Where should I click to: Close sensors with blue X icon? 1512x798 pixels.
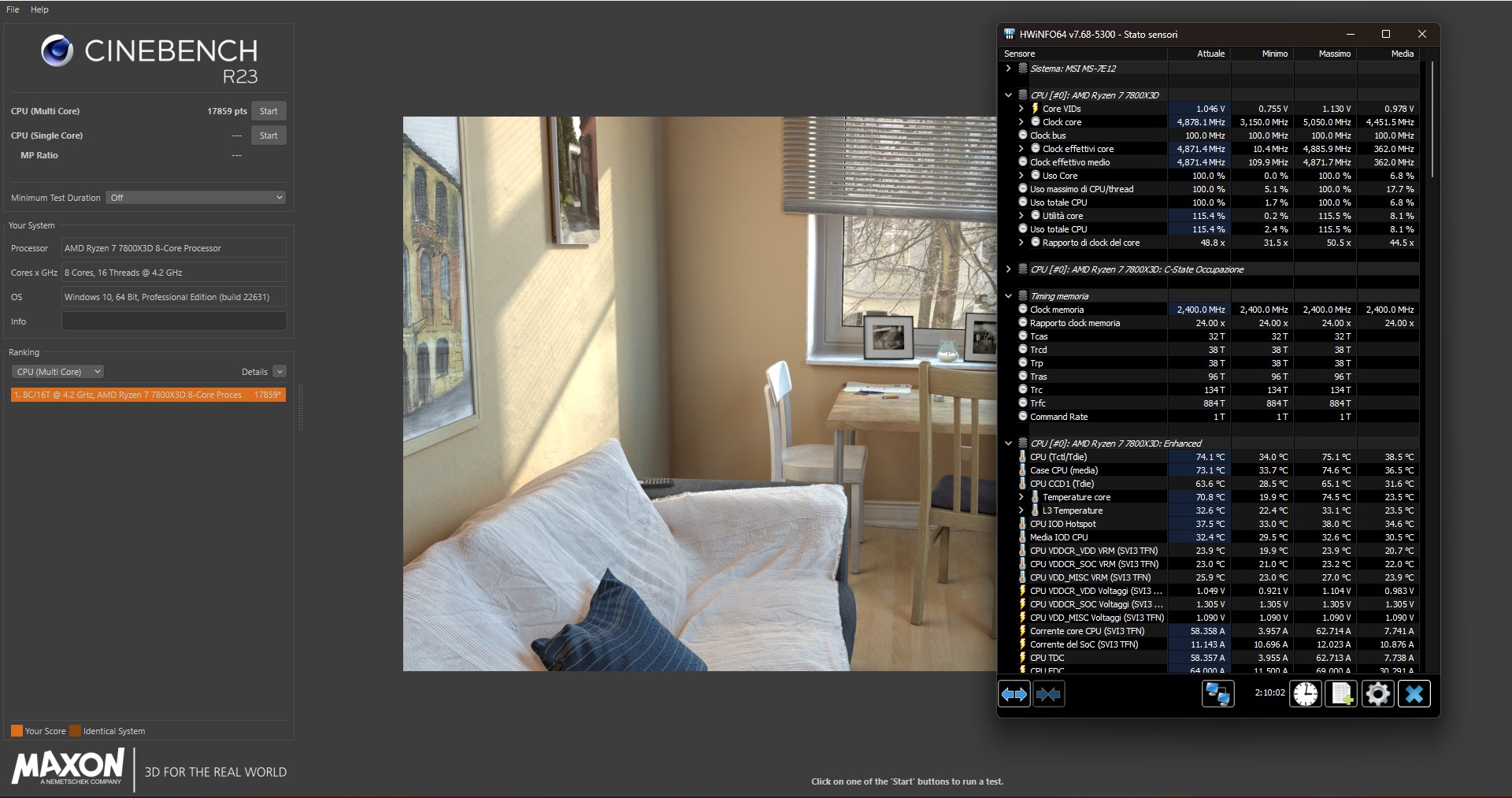(x=1414, y=694)
